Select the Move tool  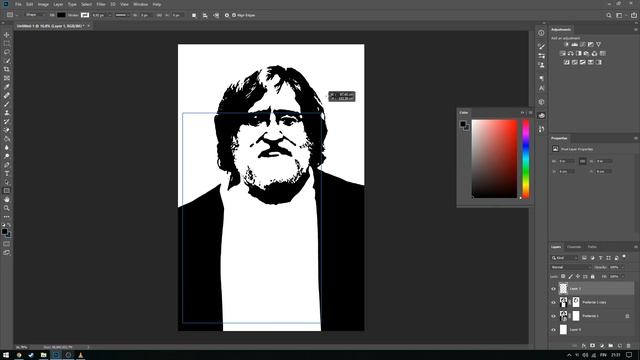7,35
